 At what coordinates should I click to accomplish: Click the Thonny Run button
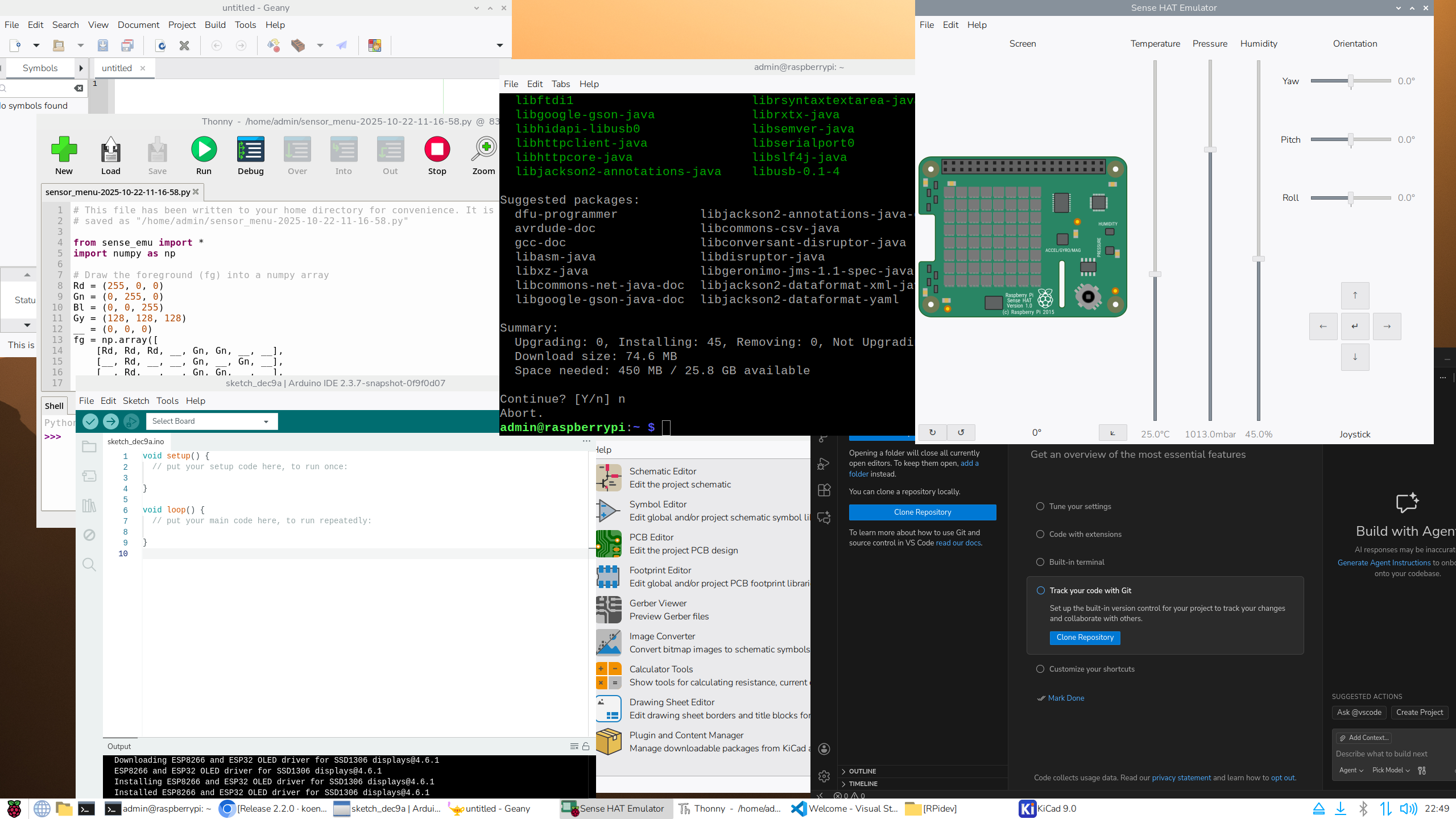(204, 150)
